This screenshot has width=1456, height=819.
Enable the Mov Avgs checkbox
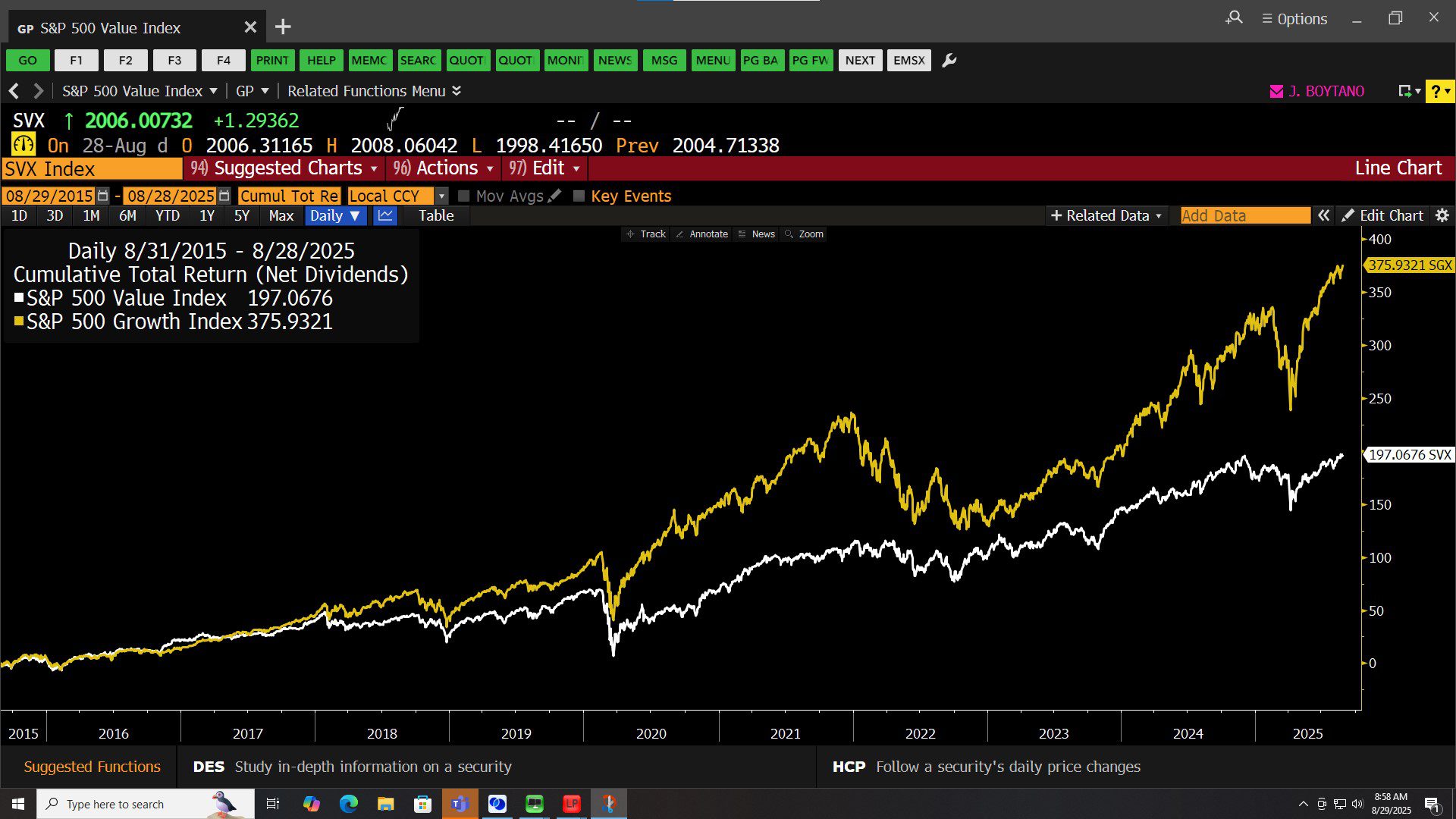click(464, 196)
